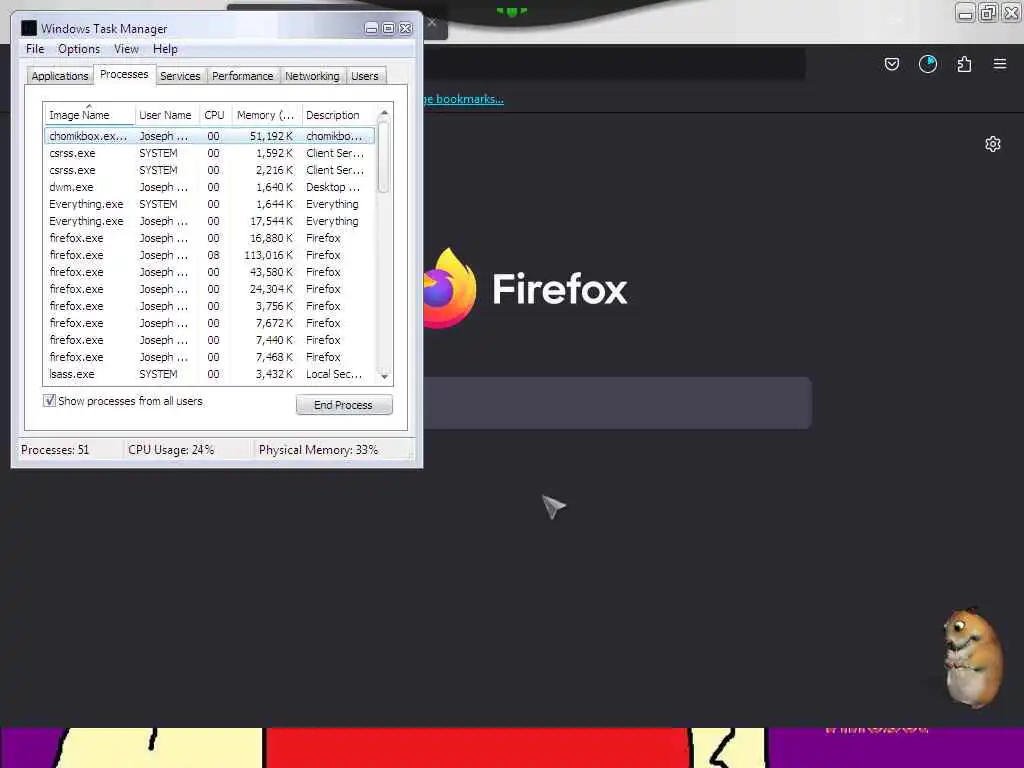Select the firefox.exe row using 7,672 K
Viewport: 1024px width, 768px height.
(210, 323)
